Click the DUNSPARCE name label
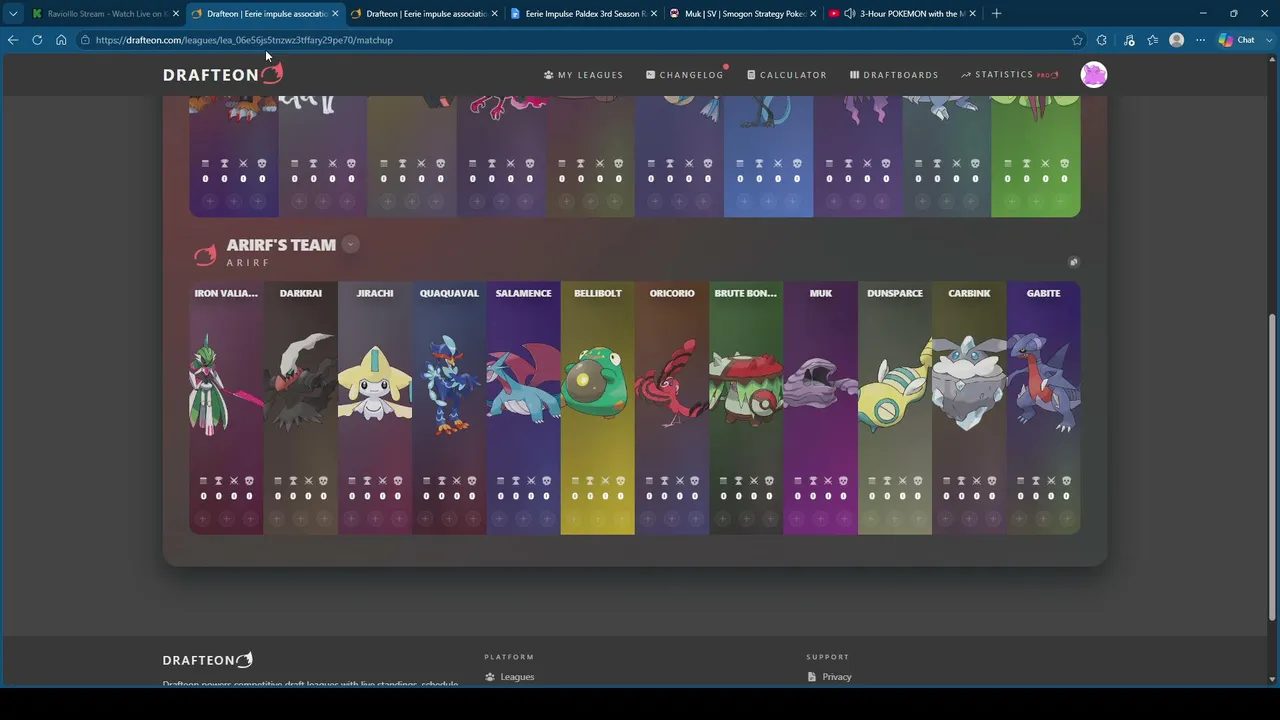 [895, 293]
